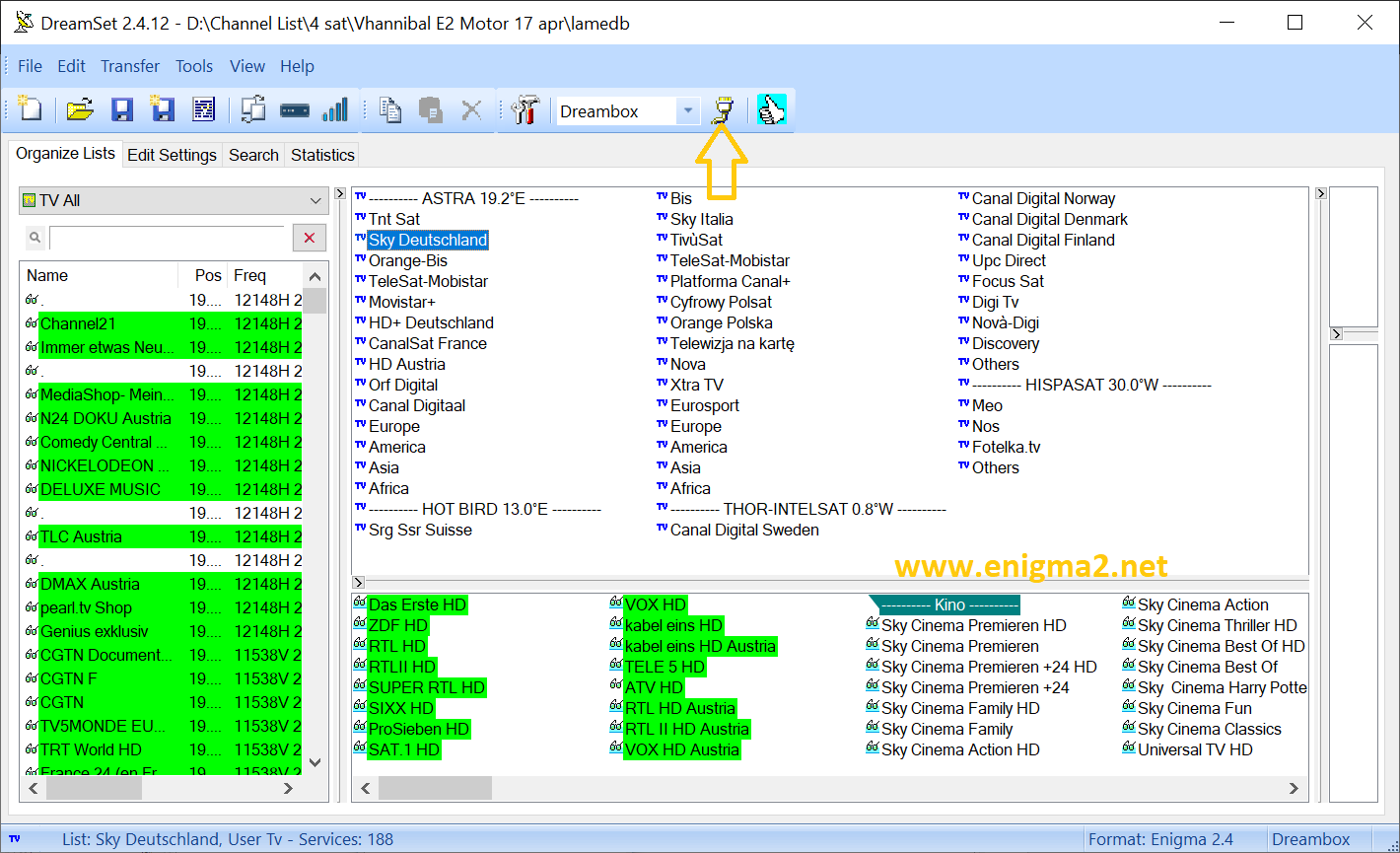The height and width of the screenshot is (853, 1400).
Task: Expand the TV All list dropdown
Action: (315, 200)
